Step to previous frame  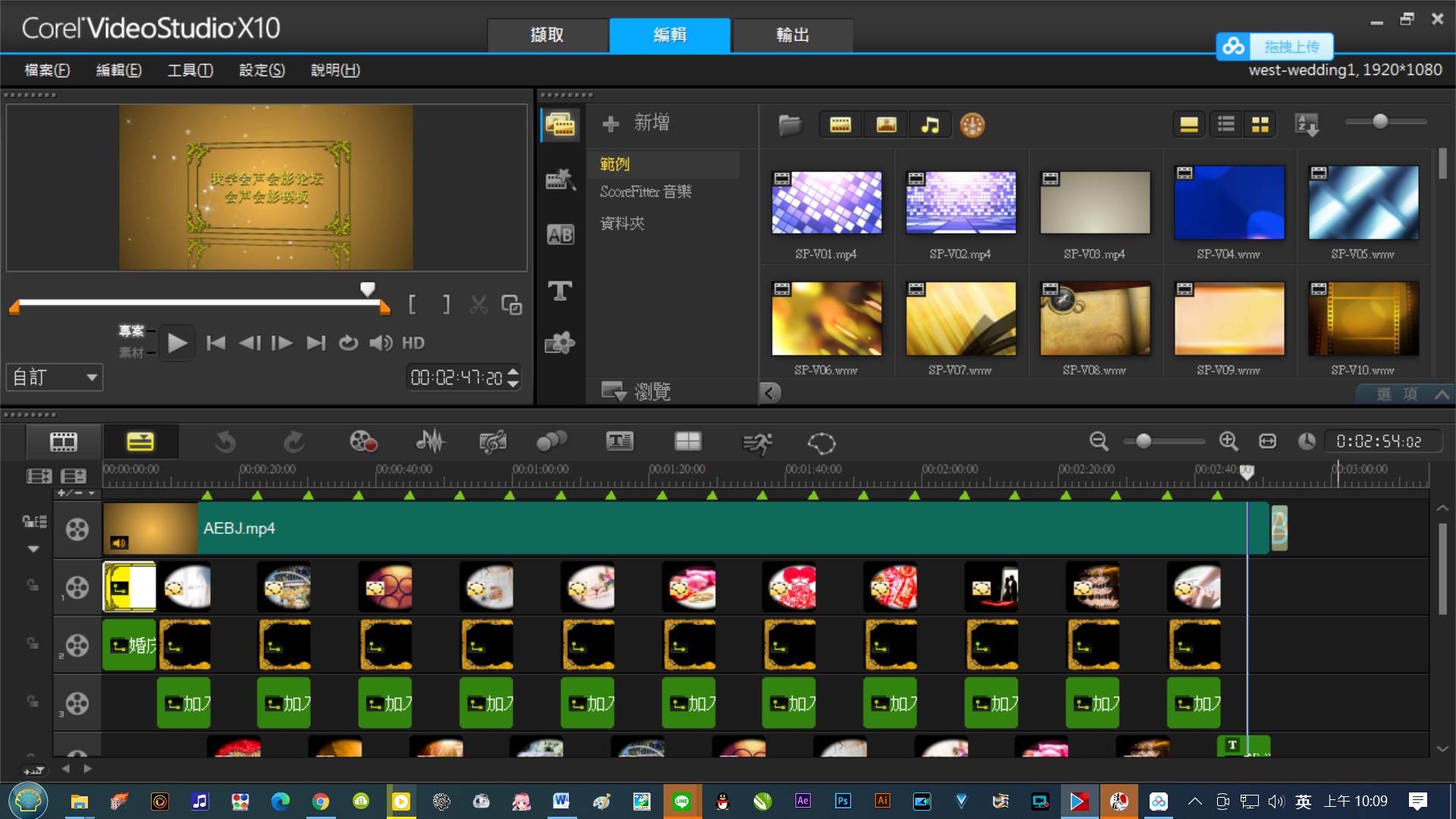(249, 343)
